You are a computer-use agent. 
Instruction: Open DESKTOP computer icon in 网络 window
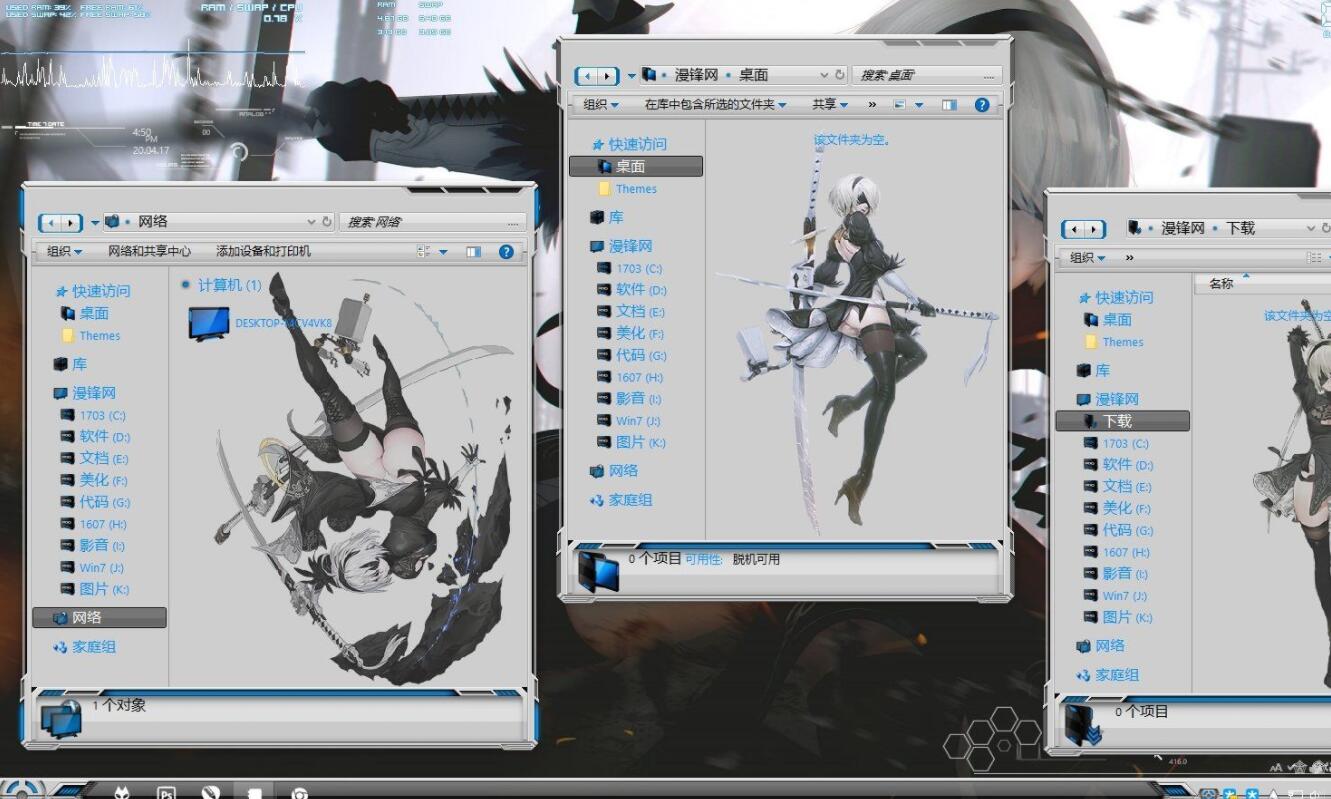tap(260, 323)
